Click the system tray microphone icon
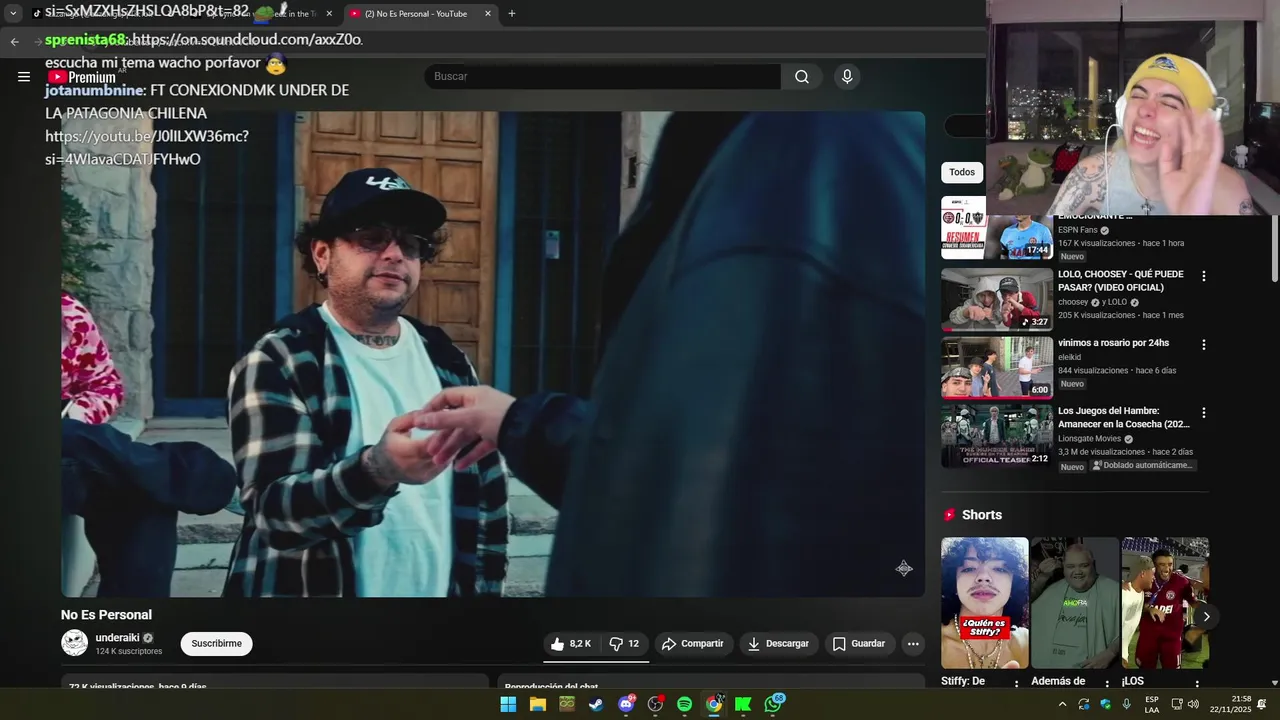Image resolution: width=1280 pixels, height=720 pixels. [x=1127, y=704]
